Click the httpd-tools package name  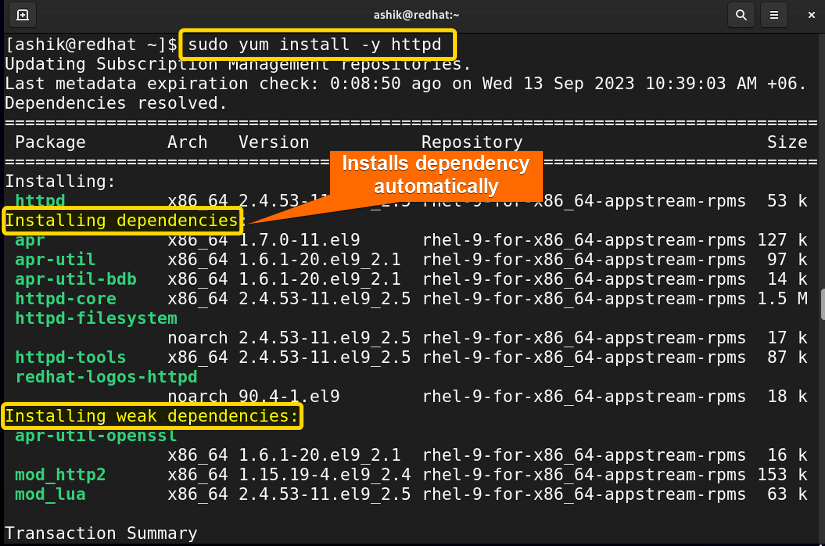(x=70, y=357)
